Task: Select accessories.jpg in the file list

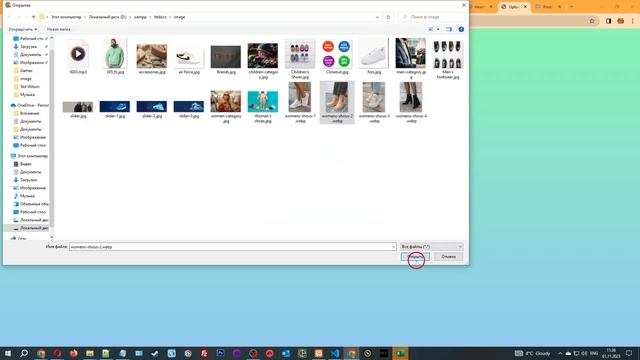Action: (x=151, y=59)
